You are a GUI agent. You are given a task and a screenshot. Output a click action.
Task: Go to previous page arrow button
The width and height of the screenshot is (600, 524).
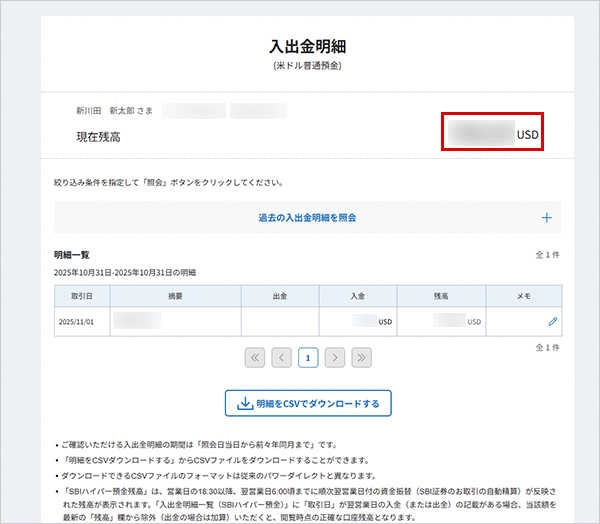pos(281,357)
